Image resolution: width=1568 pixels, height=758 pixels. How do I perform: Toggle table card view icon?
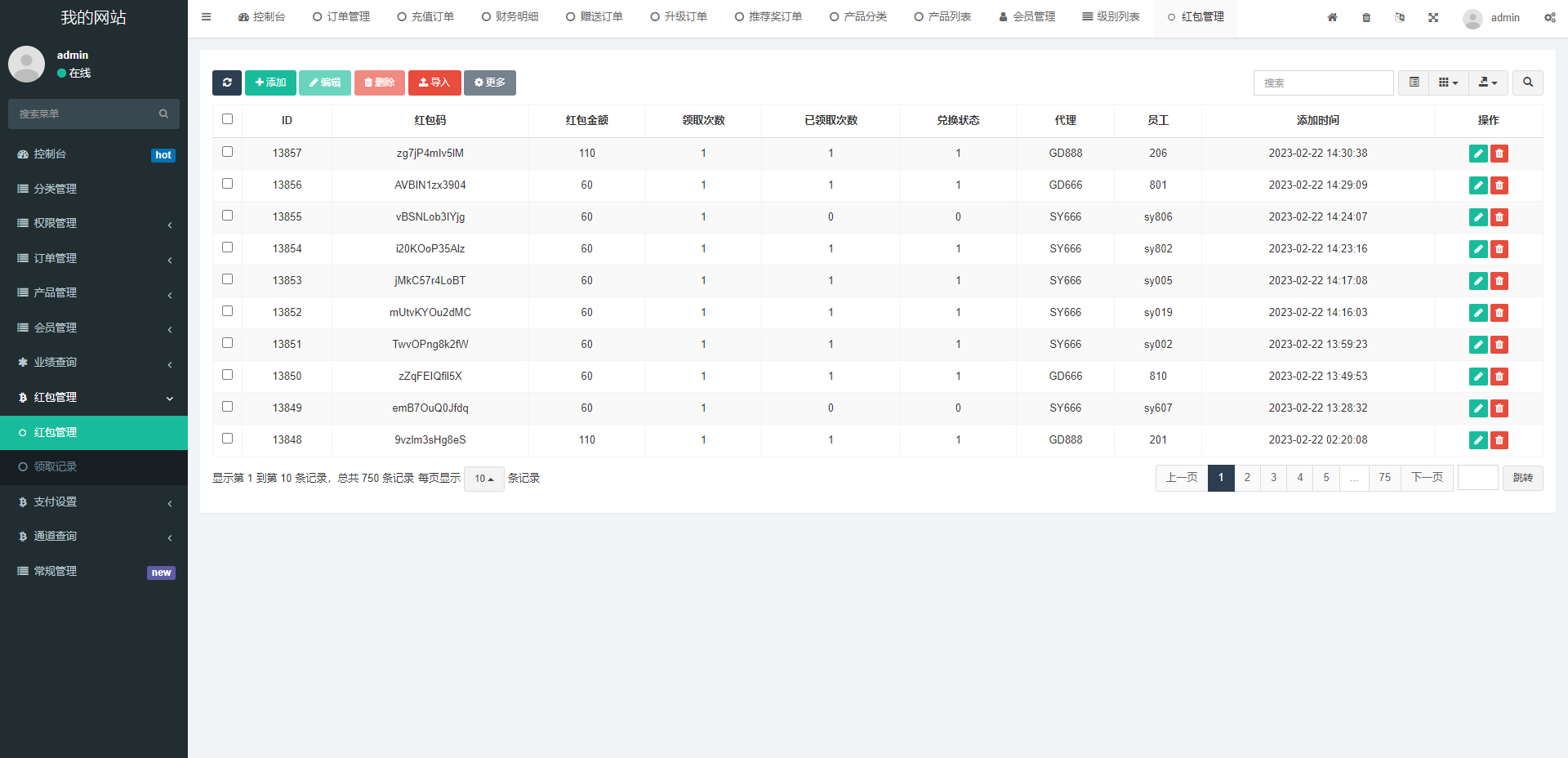(1414, 82)
